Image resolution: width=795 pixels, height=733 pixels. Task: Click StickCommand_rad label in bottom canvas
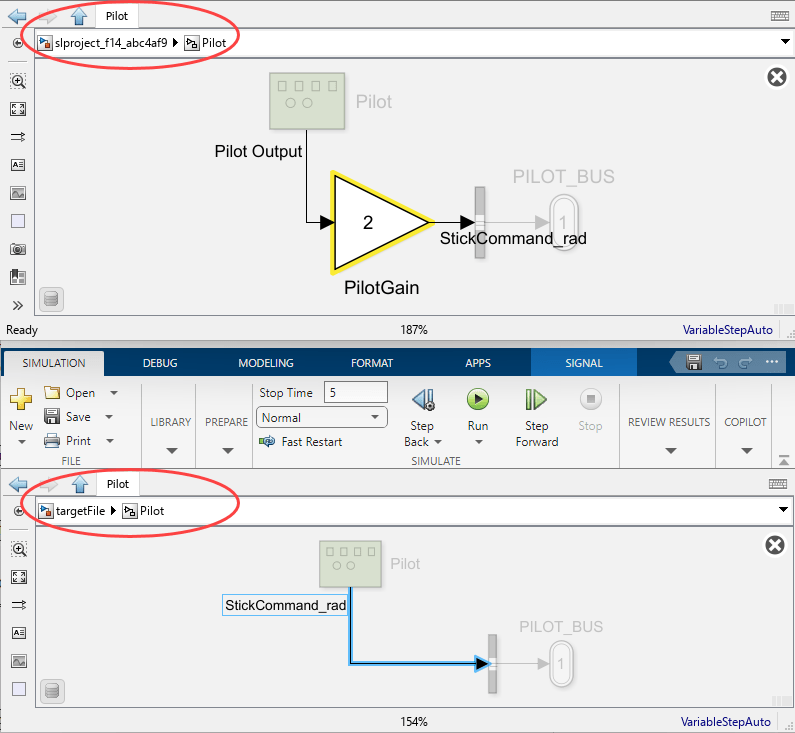285,605
